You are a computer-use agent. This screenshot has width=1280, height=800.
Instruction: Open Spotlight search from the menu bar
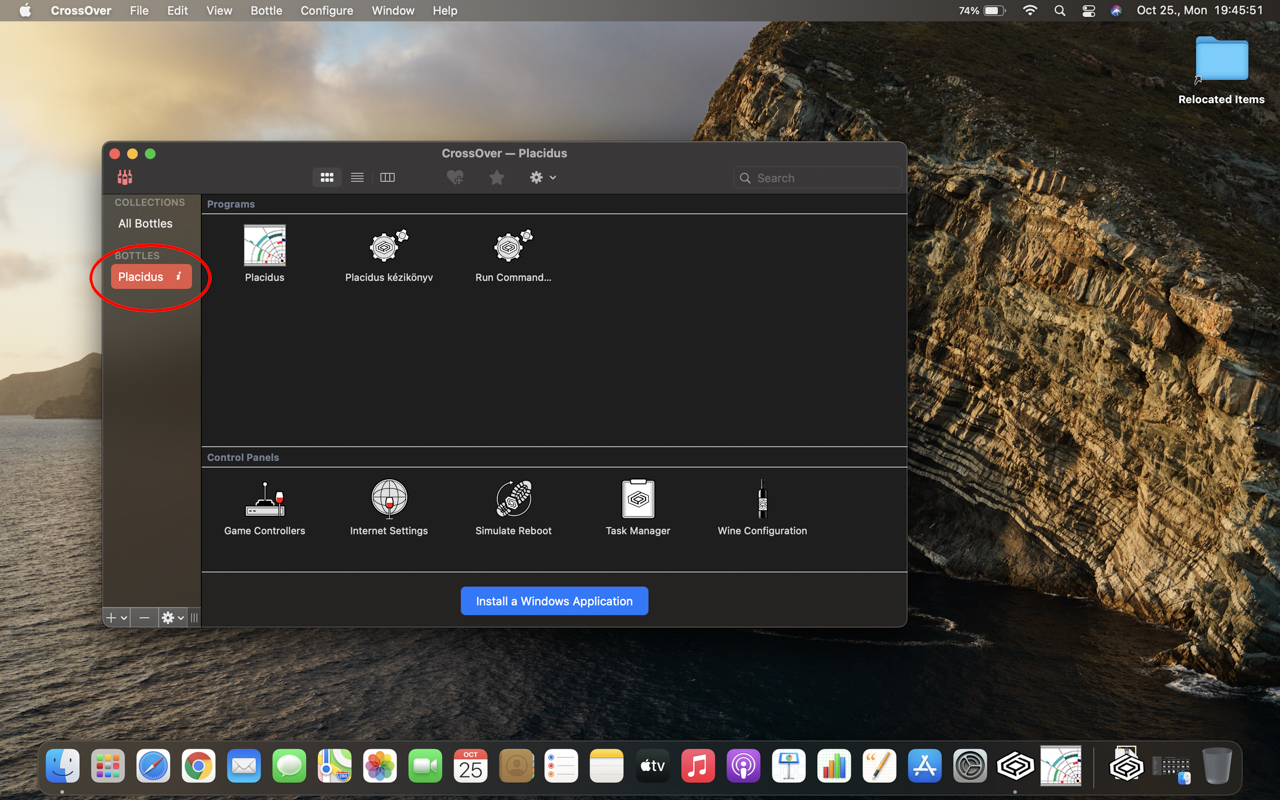[x=1060, y=11]
